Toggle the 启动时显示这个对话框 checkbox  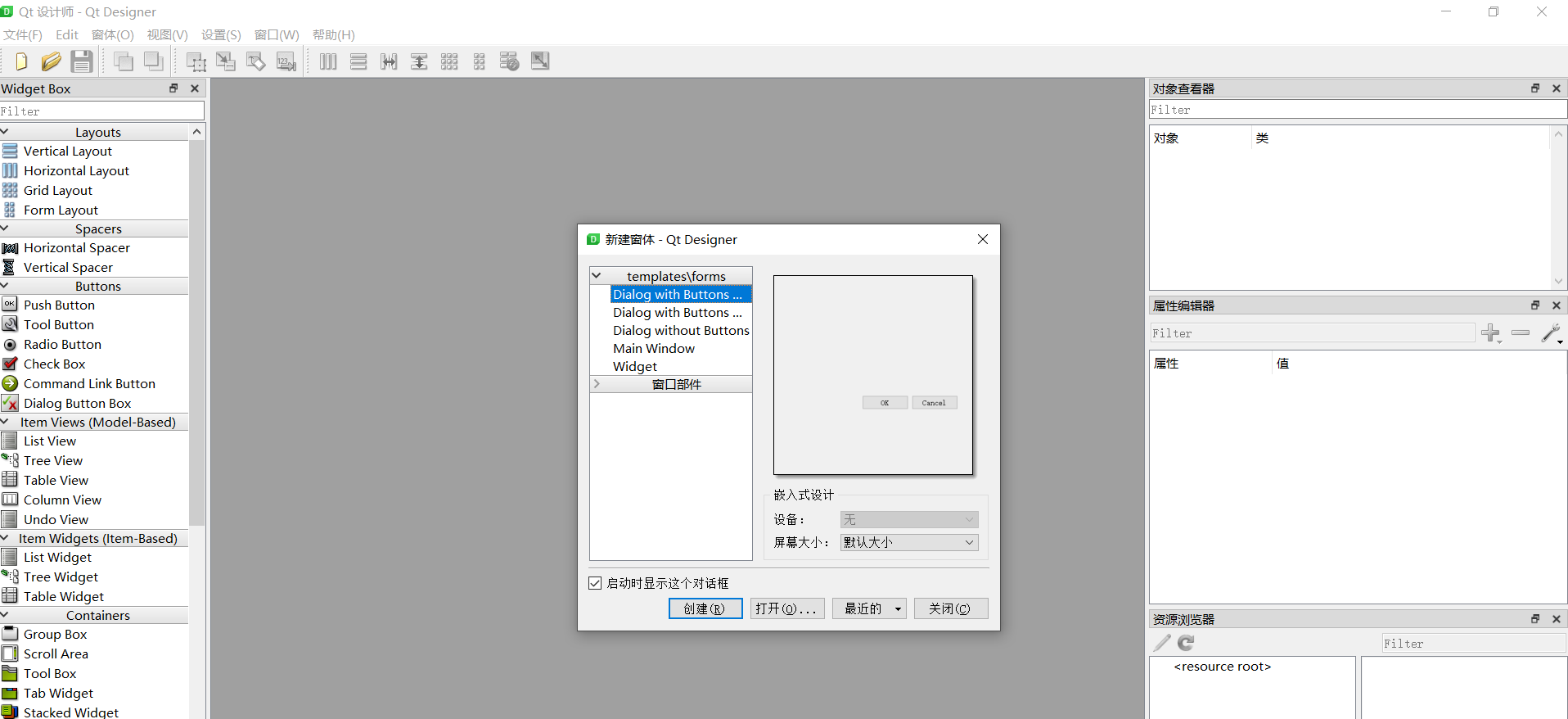coord(595,583)
